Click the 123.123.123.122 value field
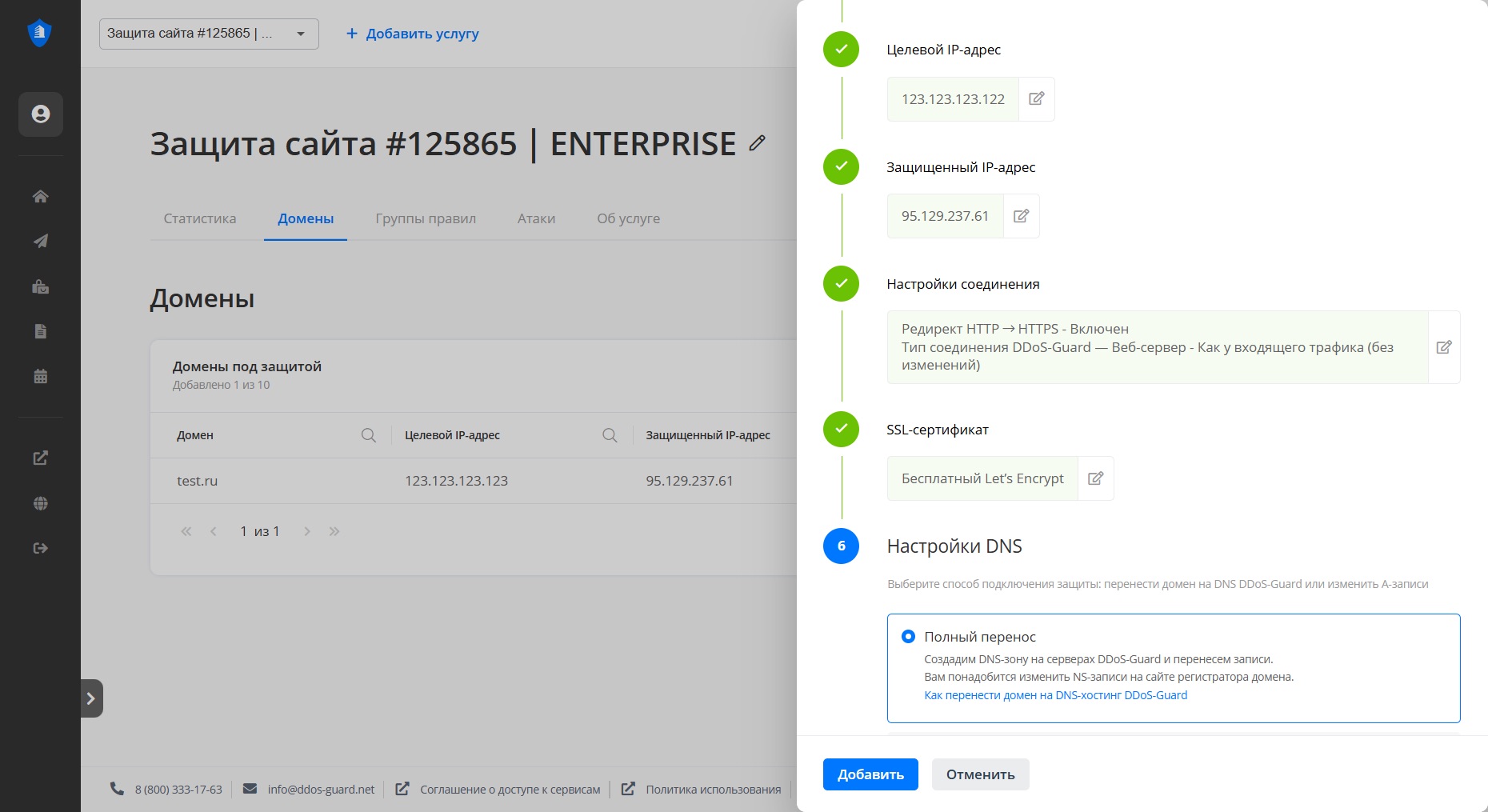1488x812 pixels. (953, 99)
